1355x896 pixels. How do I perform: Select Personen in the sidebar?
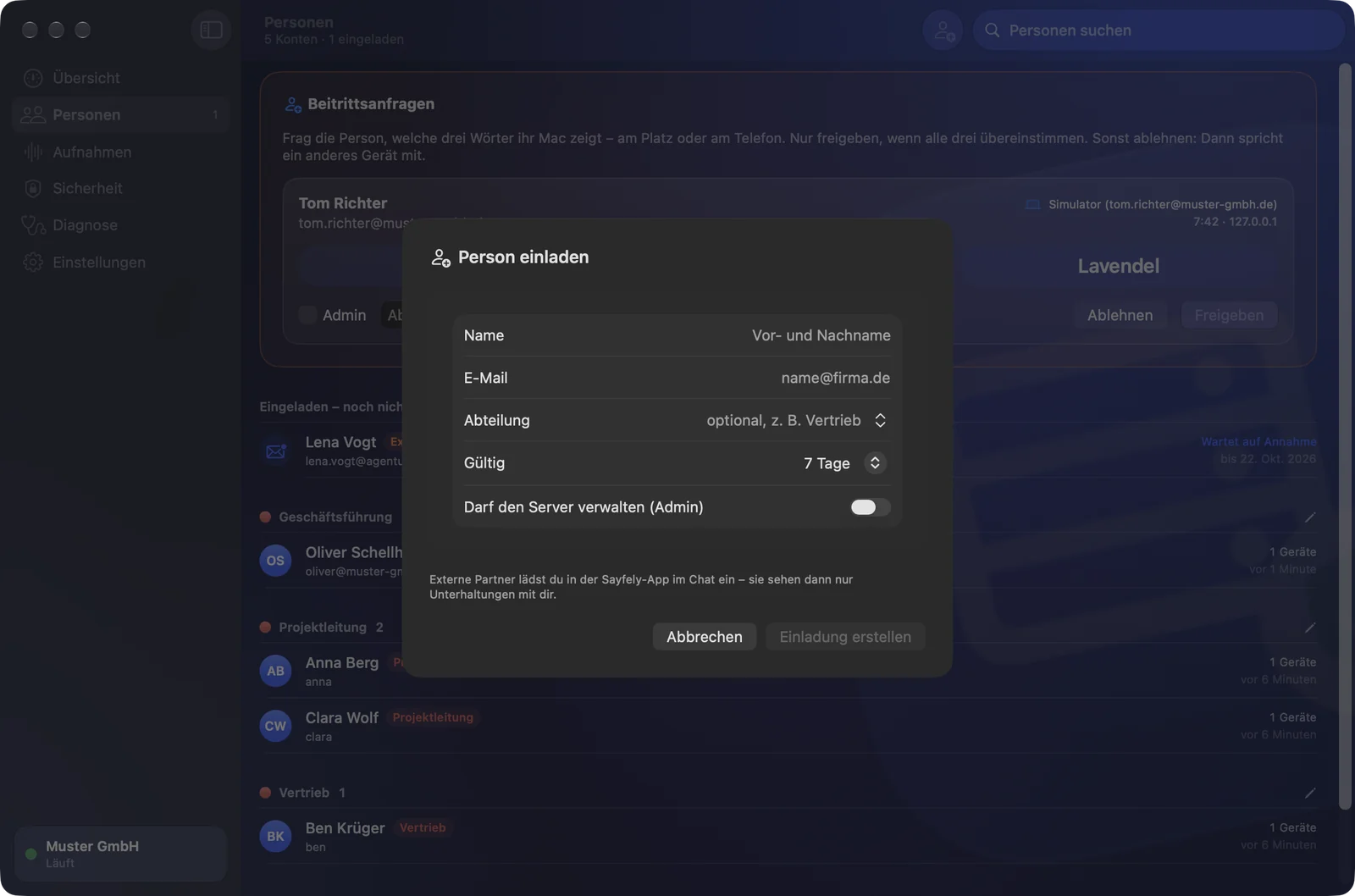[x=120, y=115]
